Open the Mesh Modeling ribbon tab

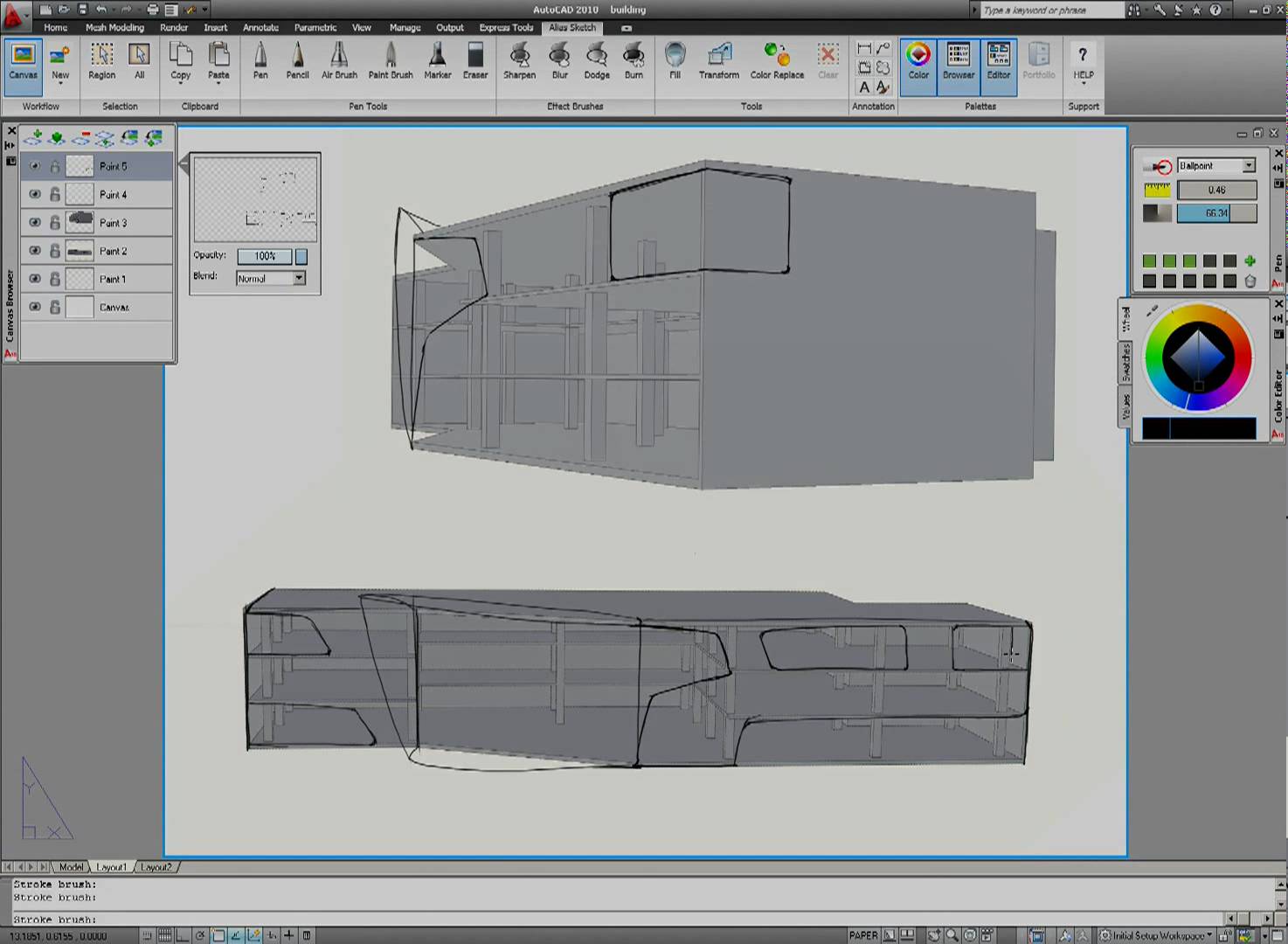tap(114, 27)
